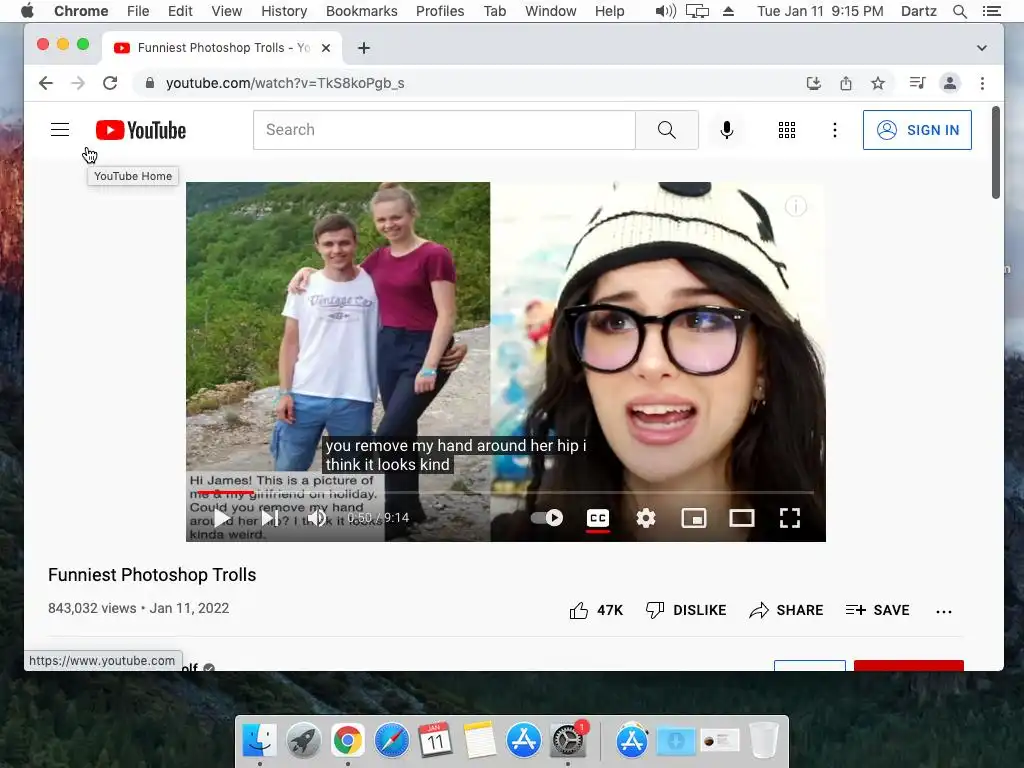1024x768 pixels.
Task: Open the Chrome profile avatar
Action: coord(950,83)
